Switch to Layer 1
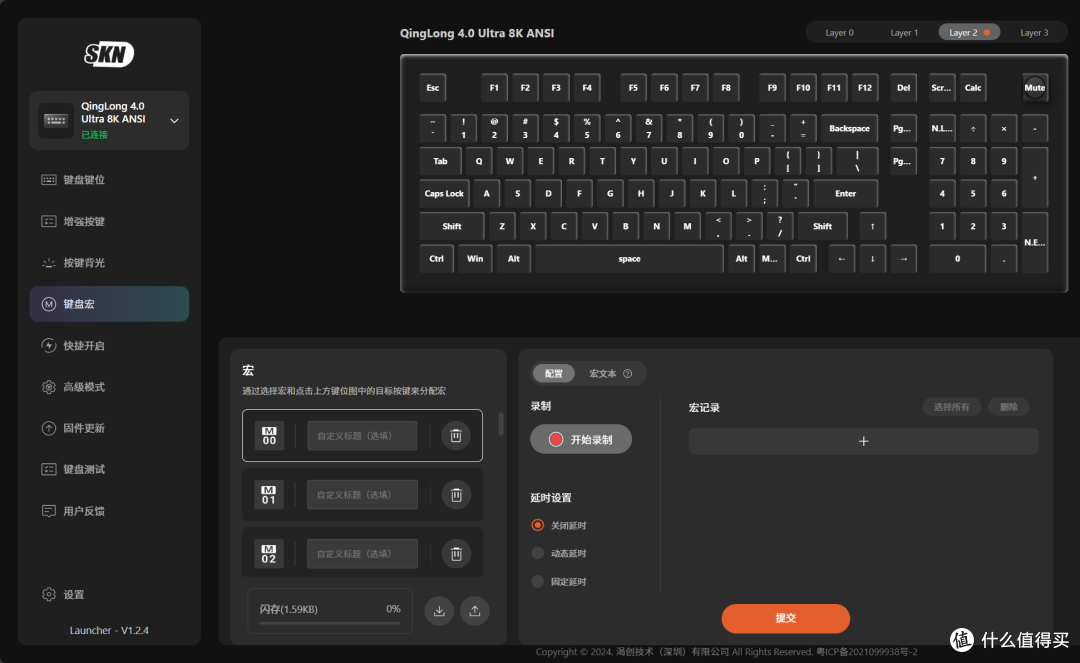The height and width of the screenshot is (663, 1080). coord(904,32)
